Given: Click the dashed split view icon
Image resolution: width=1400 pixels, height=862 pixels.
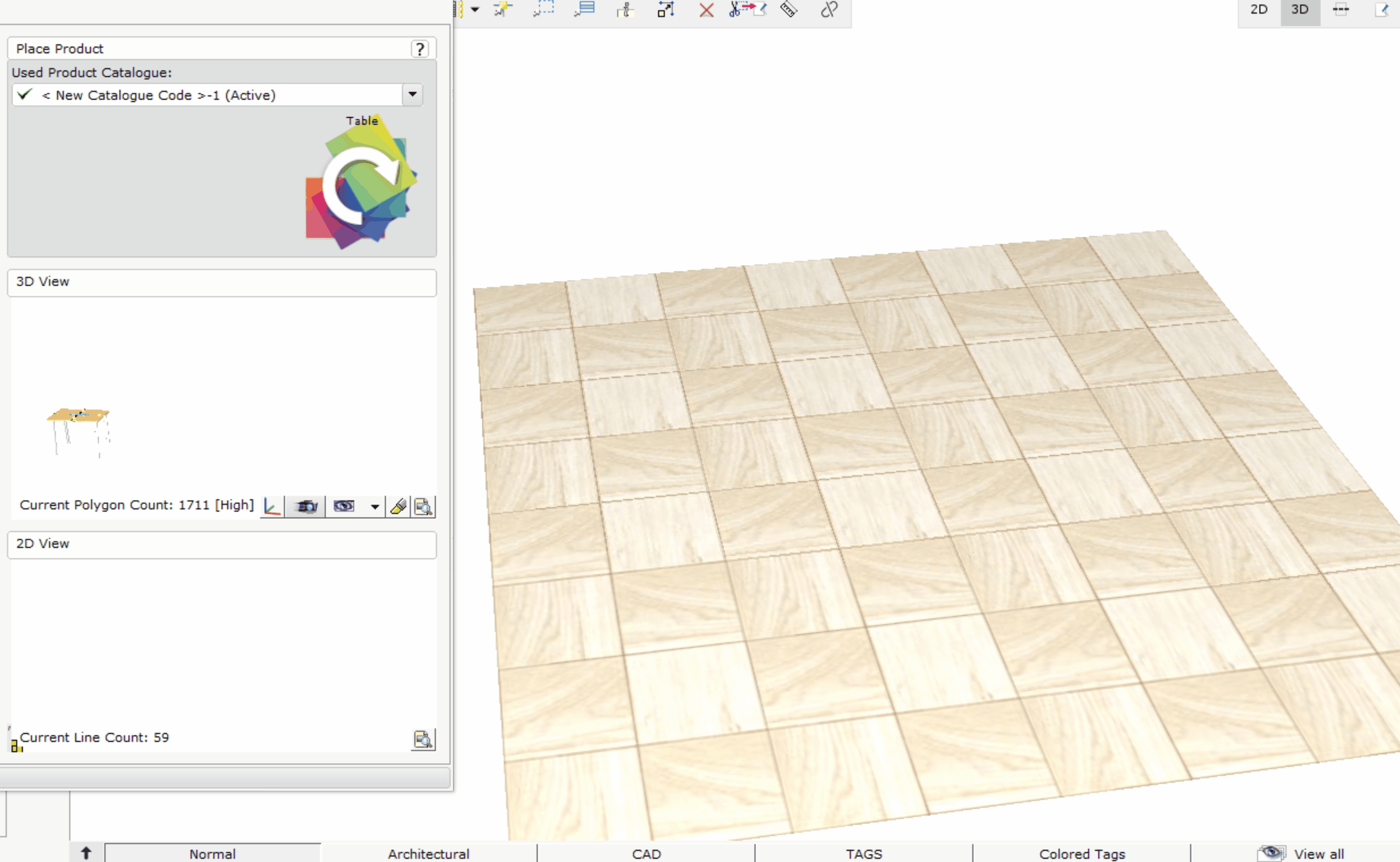Looking at the screenshot, I should coord(1341,9).
